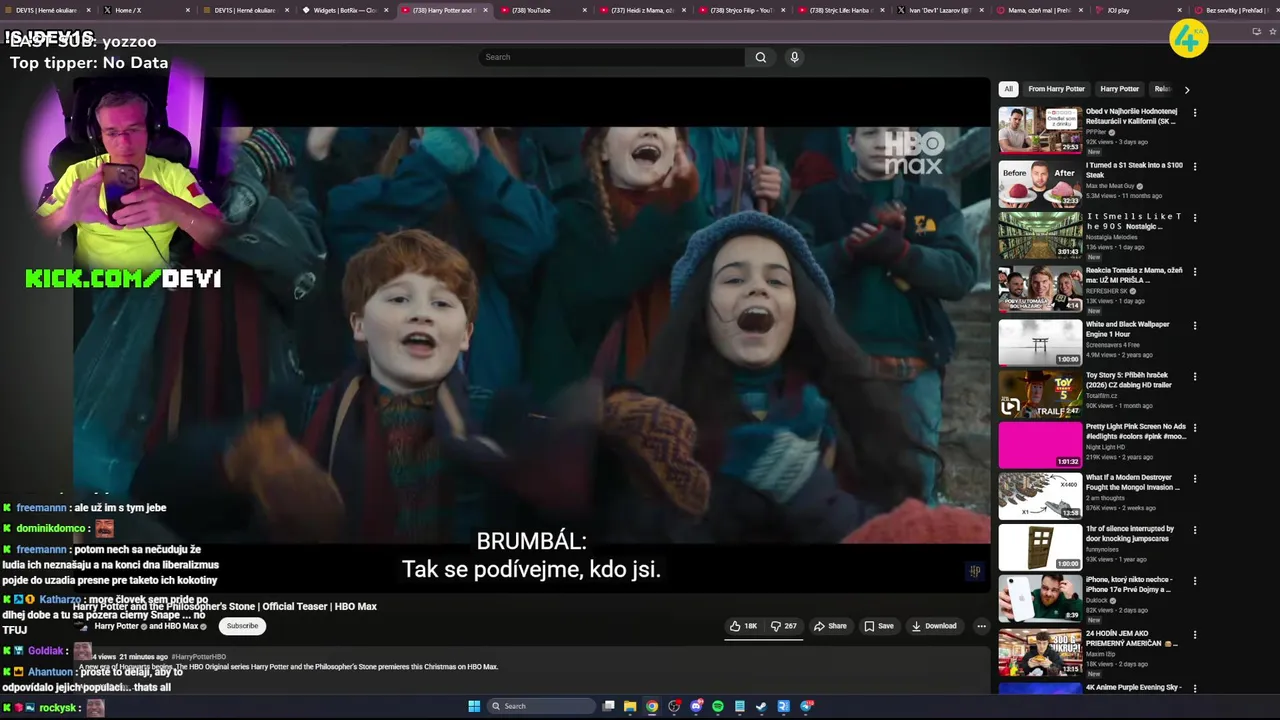The height and width of the screenshot is (720, 1280).
Task: Show more chips with the right arrow
Action: (x=1187, y=89)
